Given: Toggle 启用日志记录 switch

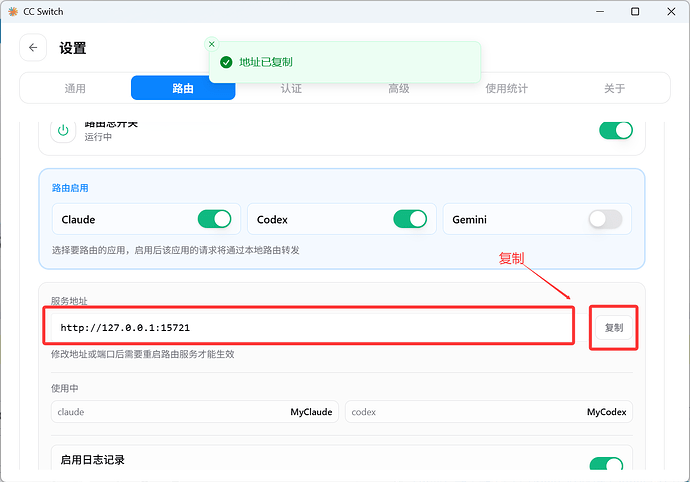Looking at the screenshot, I should point(606,464).
